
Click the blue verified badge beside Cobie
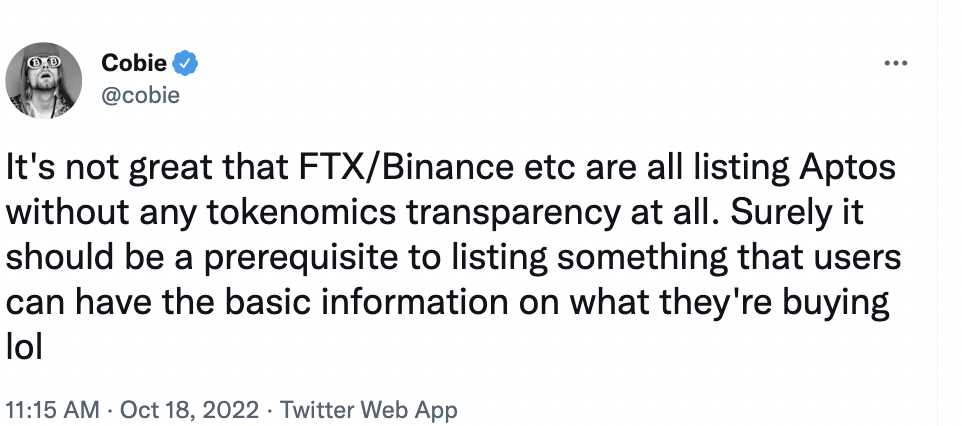[186, 64]
